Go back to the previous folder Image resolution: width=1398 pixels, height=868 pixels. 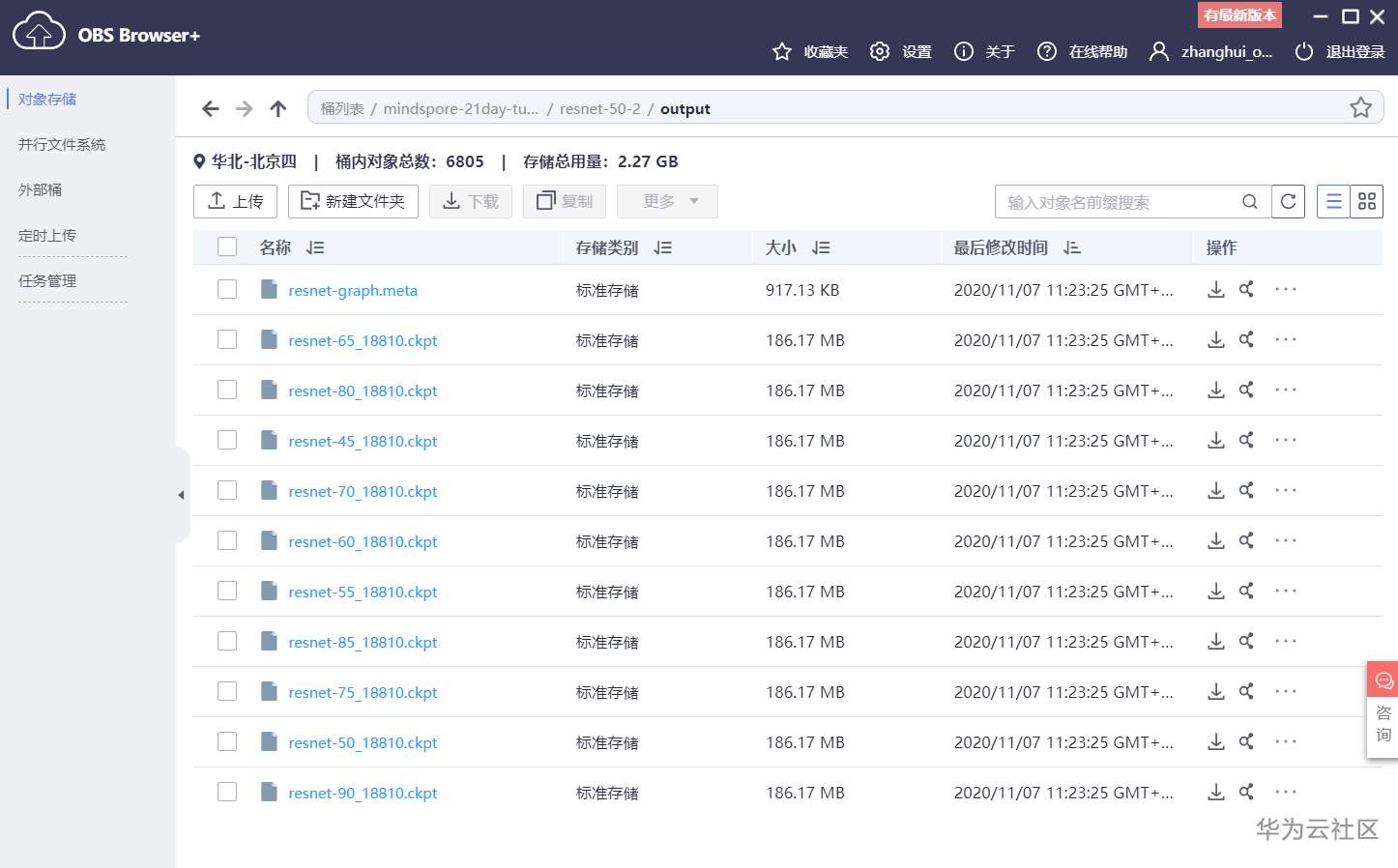pyautogui.click(x=211, y=108)
